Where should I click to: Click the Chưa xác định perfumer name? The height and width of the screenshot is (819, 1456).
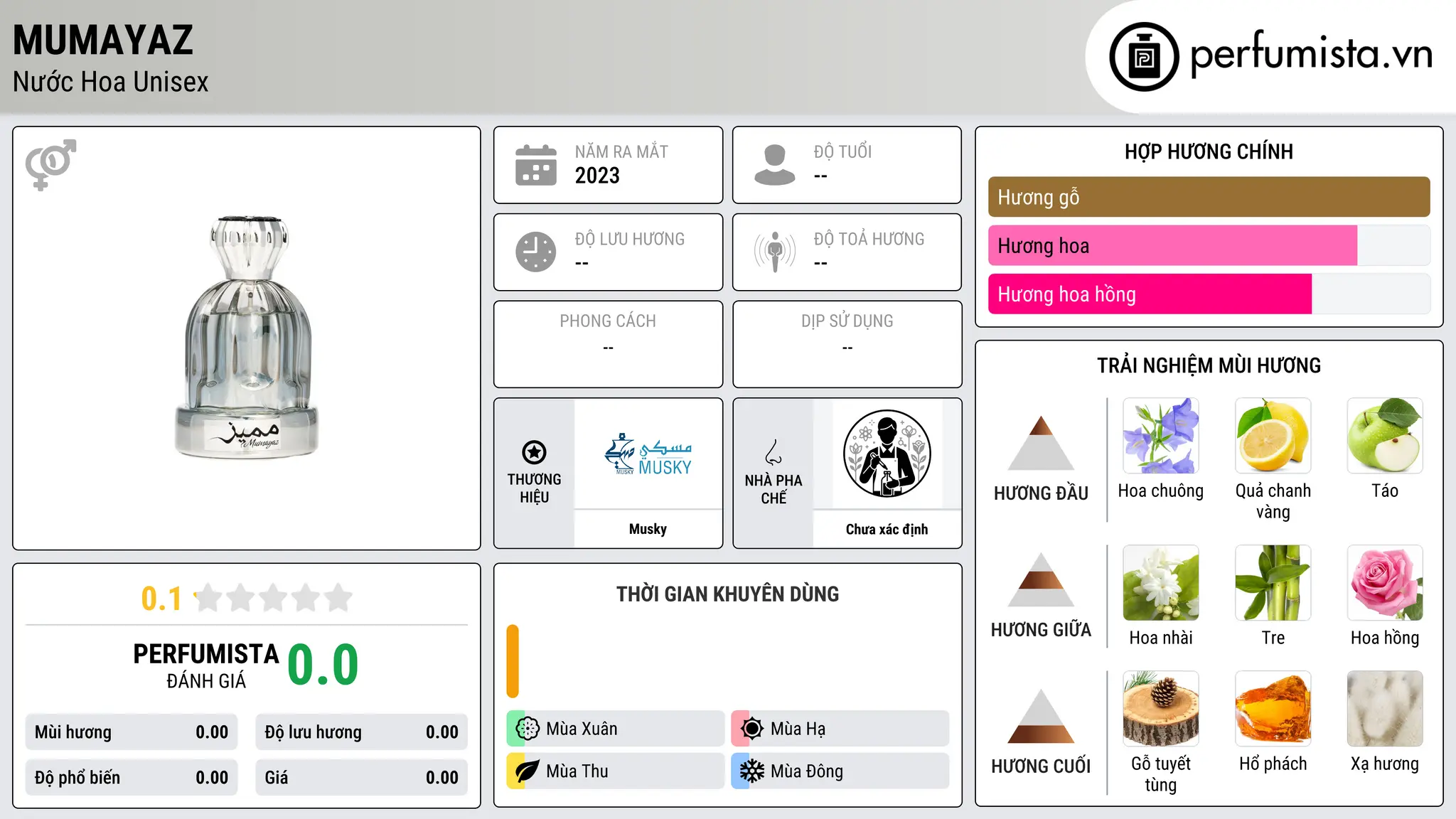point(887,529)
